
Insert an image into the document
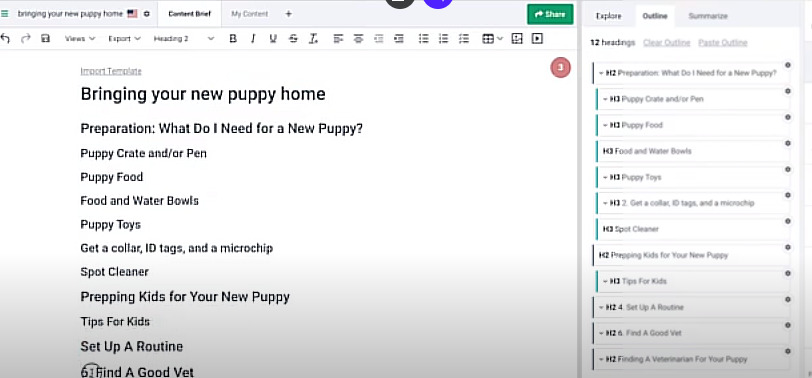pos(517,38)
